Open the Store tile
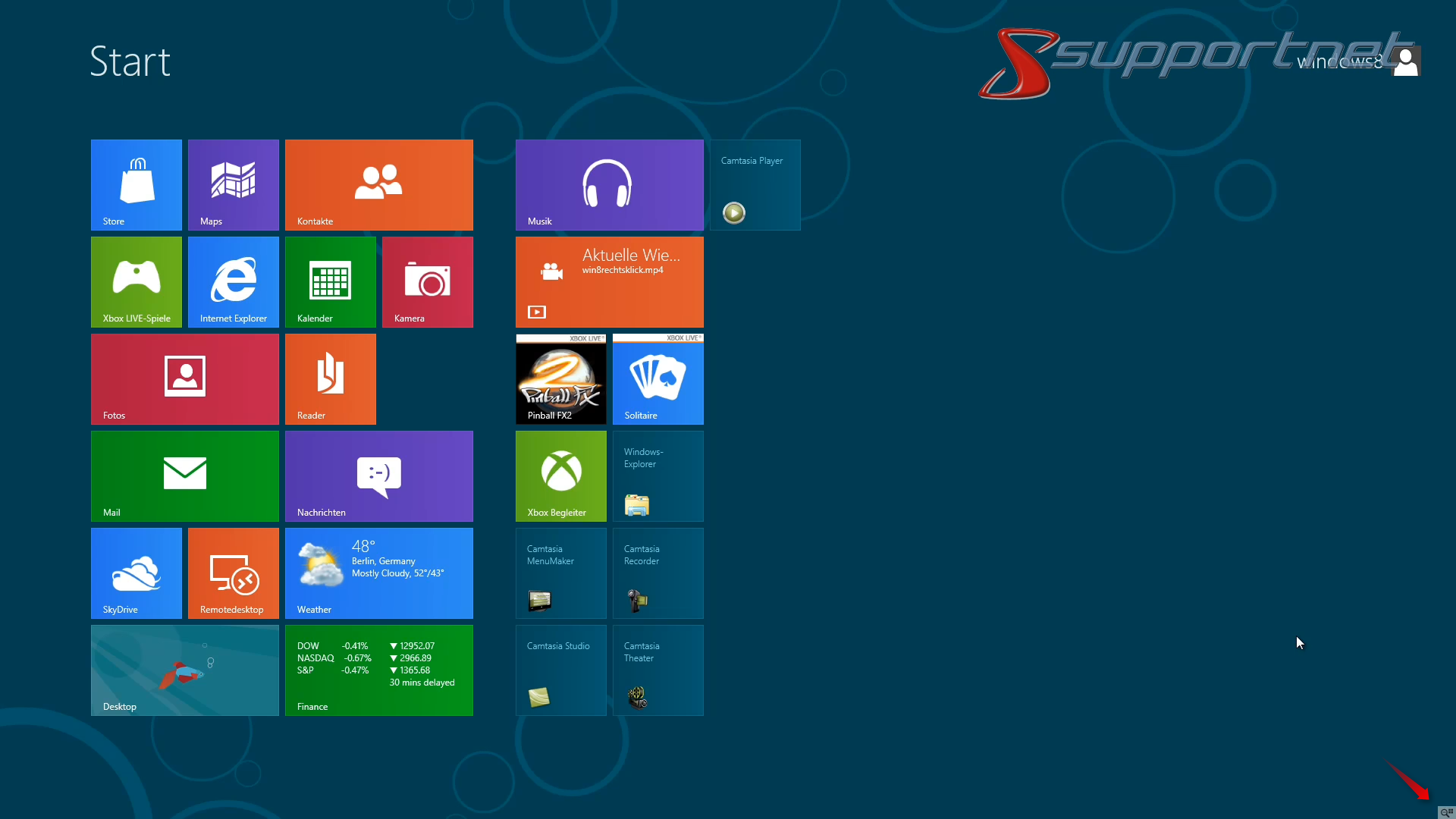1456x819 pixels. click(136, 185)
